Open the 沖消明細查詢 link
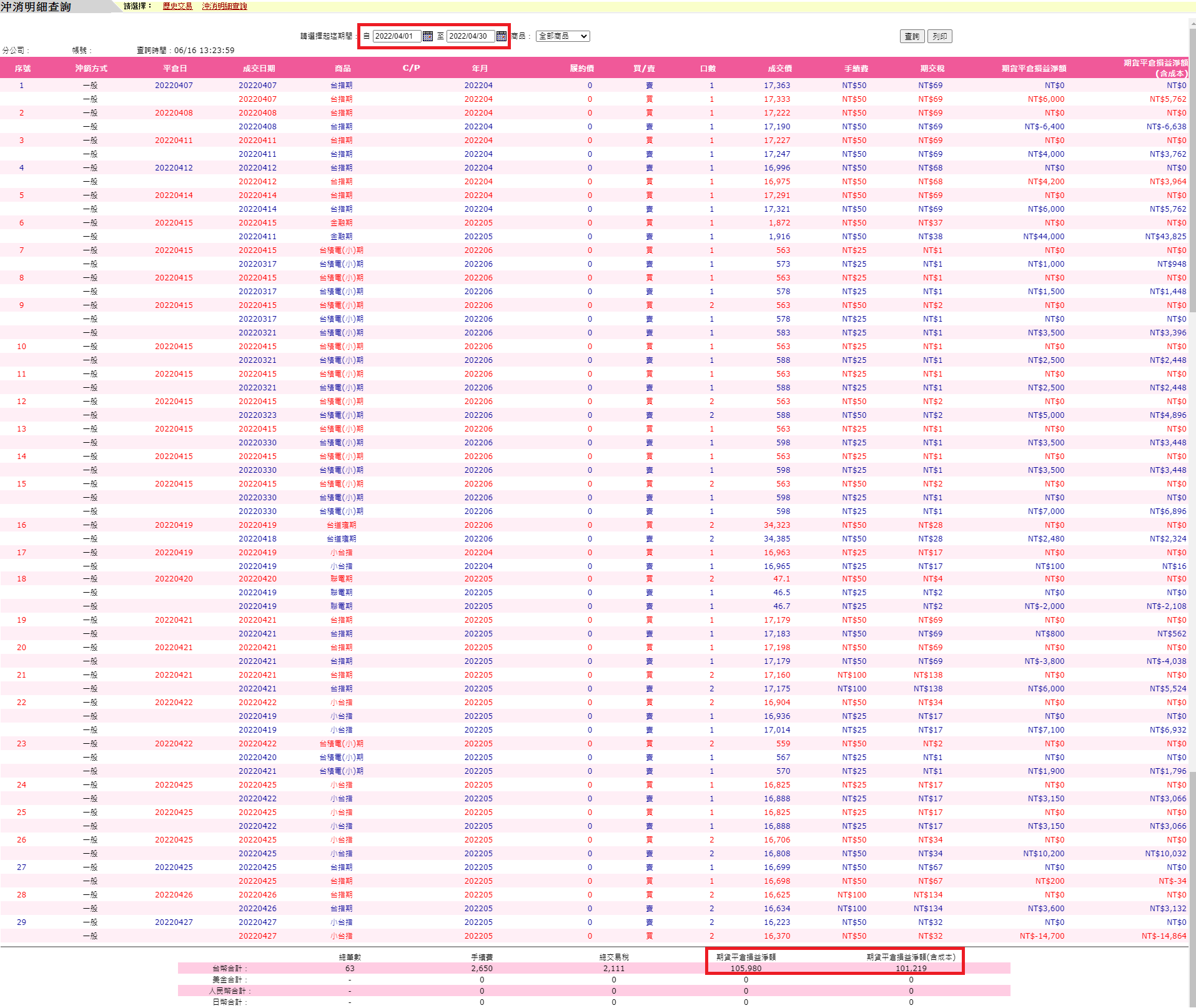Screen dimensions: 1196x1008 (x=225, y=6)
